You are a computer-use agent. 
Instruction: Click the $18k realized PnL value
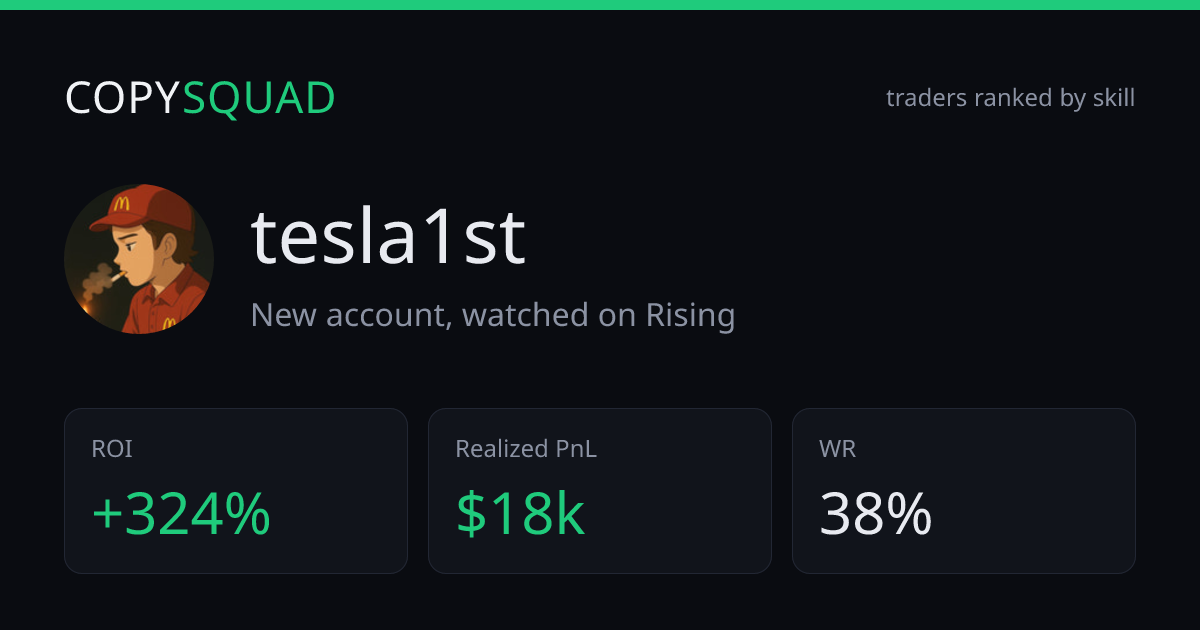pyautogui.click(x=520, y=514)
